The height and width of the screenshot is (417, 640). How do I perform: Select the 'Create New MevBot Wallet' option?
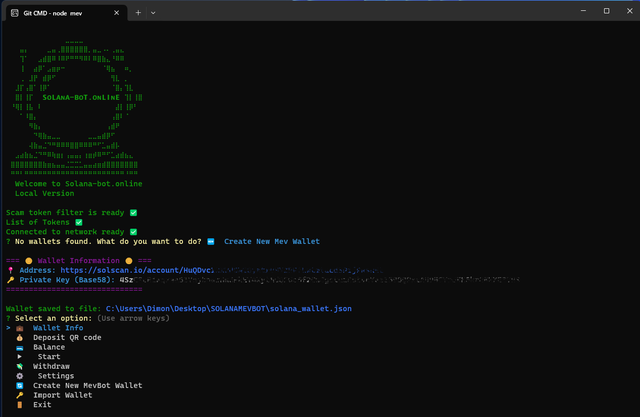coord(87,386)
